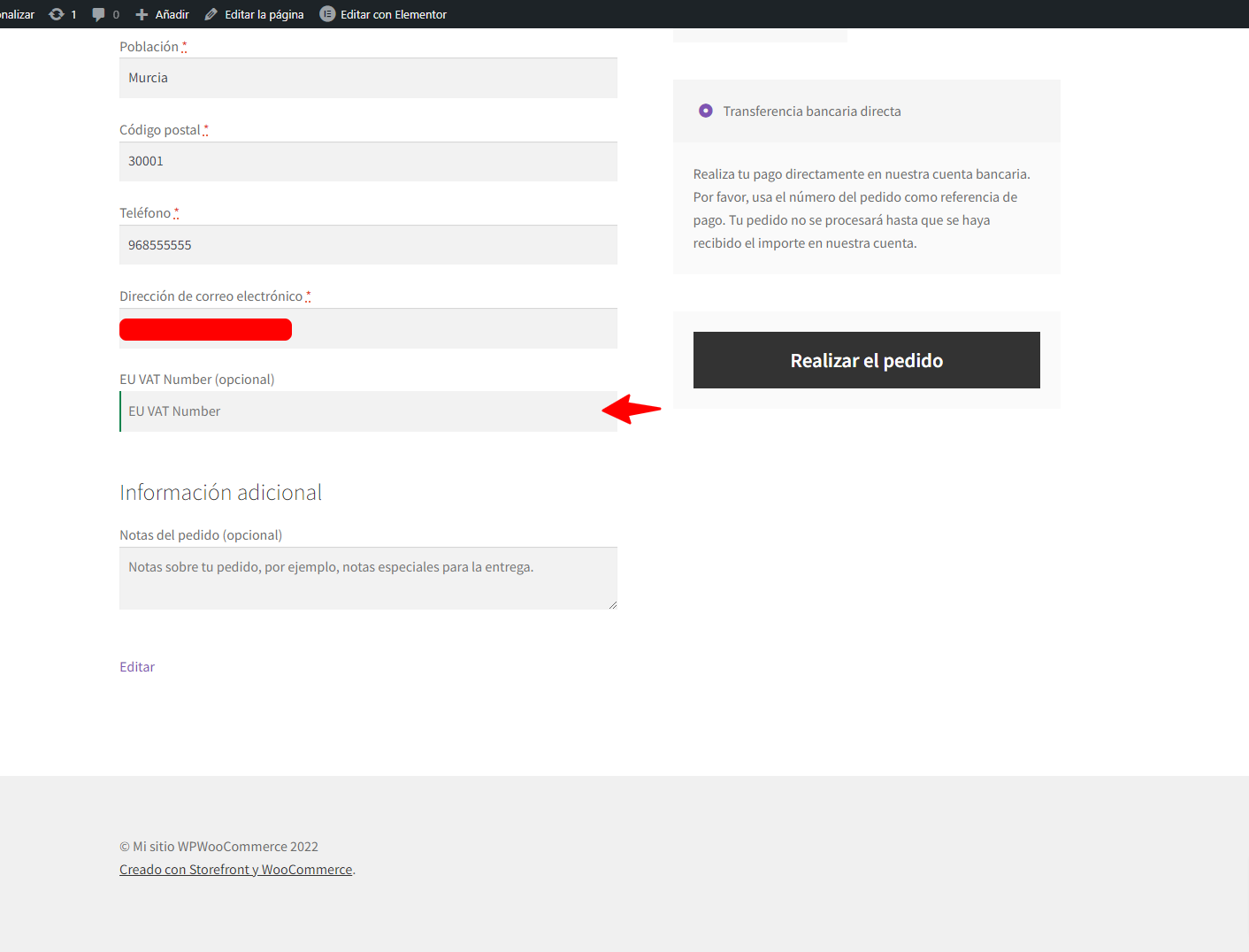
Task: Click the Mi sitio WPWooCommerce 2022 copyright text
Action: click(x=218, y=847)
